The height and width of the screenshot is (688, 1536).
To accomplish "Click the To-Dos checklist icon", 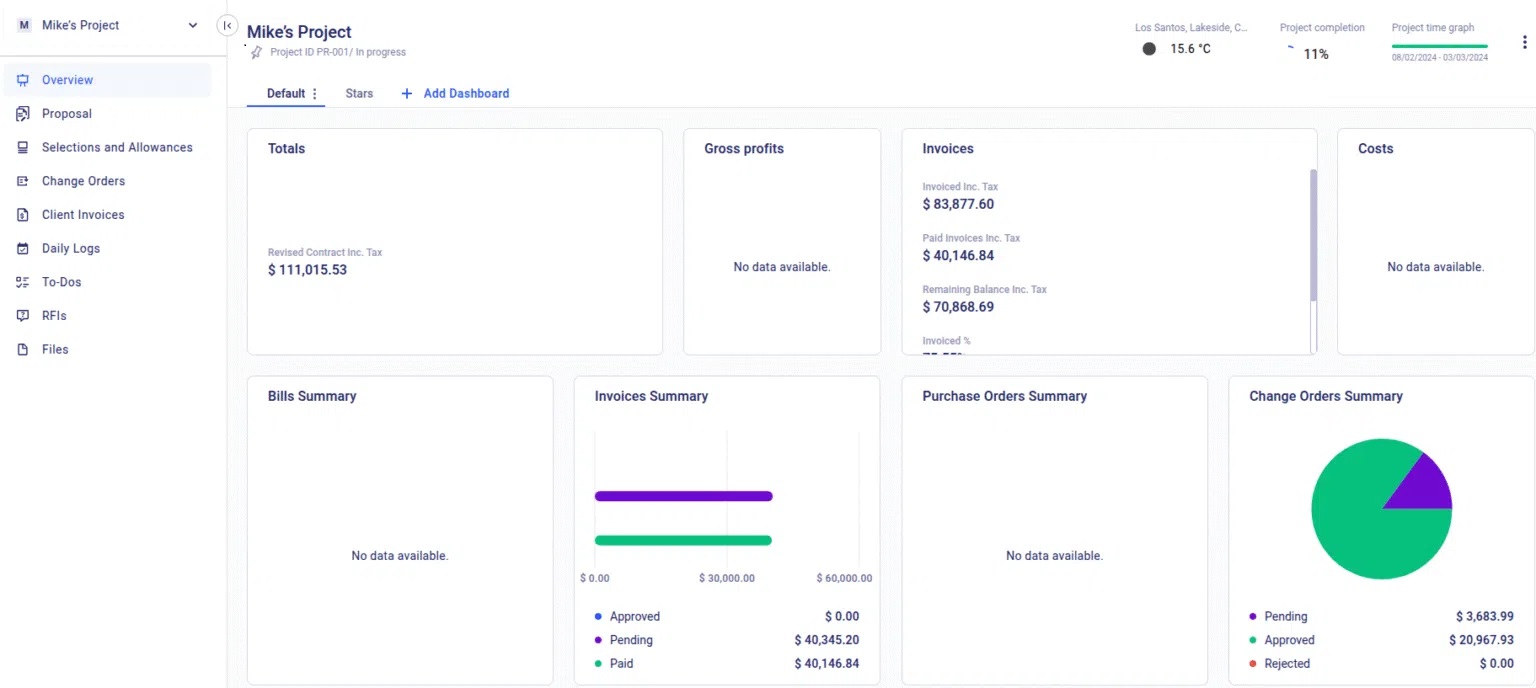I will [22, 282].
